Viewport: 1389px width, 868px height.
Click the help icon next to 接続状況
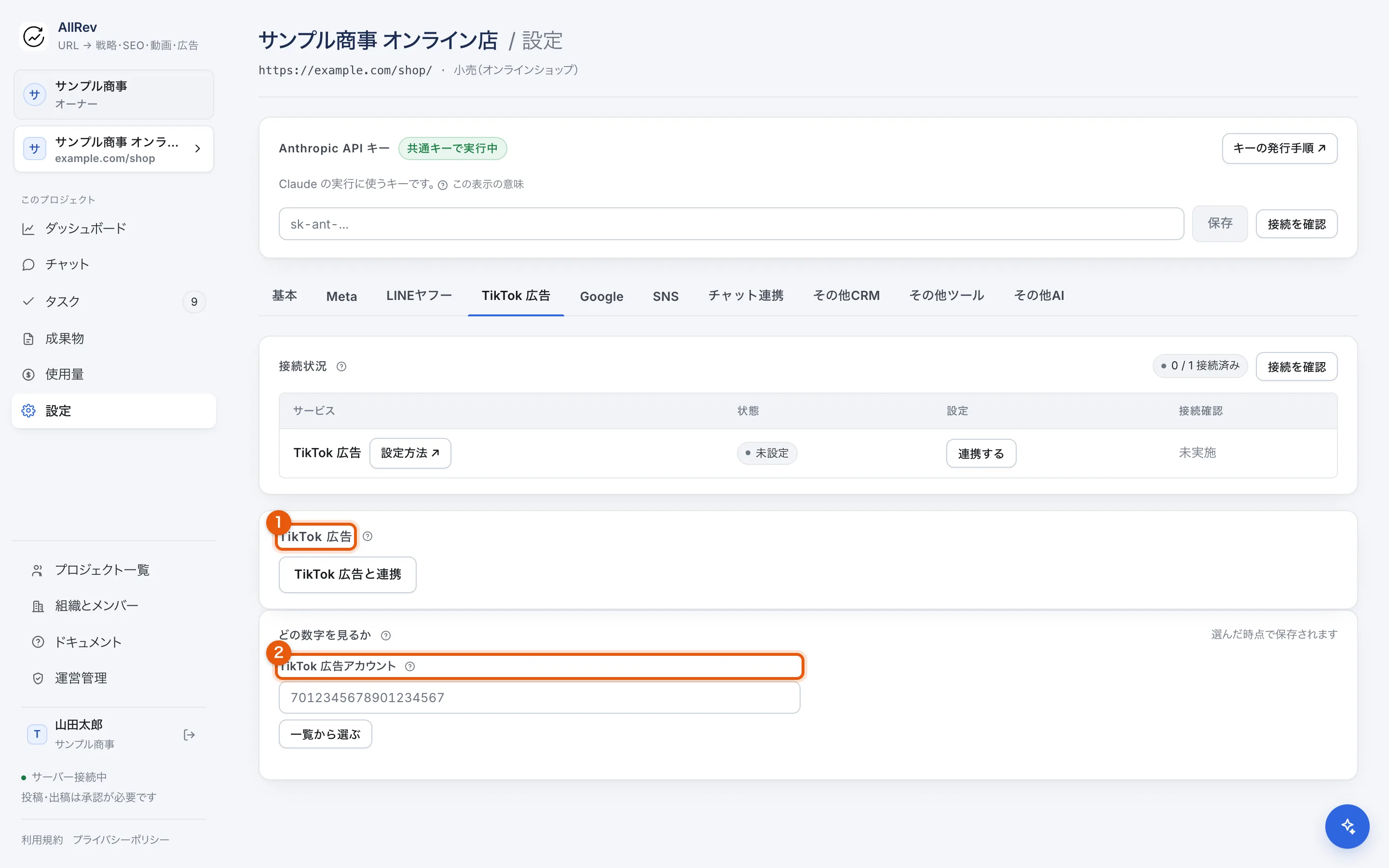[x=341, y=367]
